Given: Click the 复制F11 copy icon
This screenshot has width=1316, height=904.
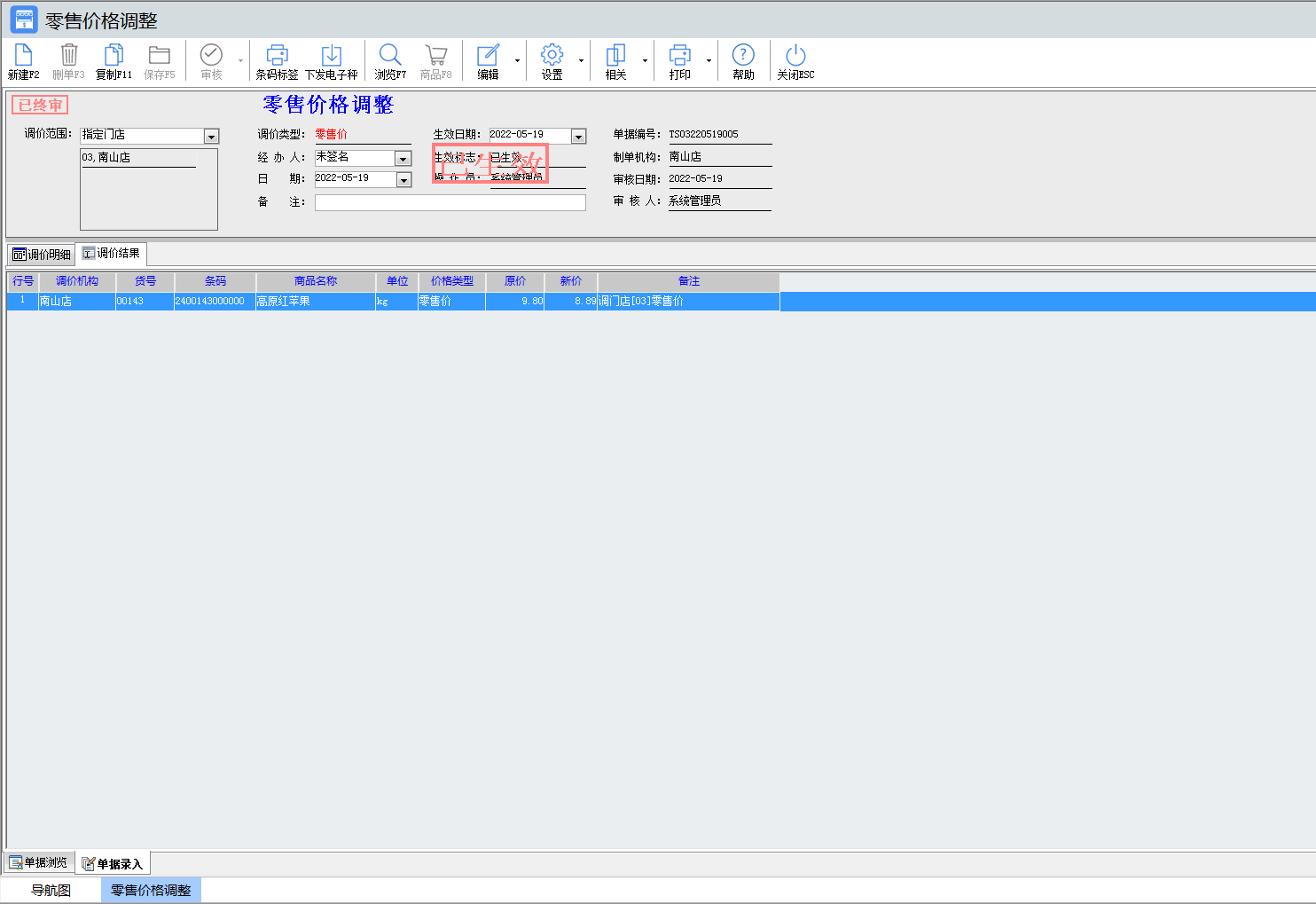Looking at the screenshot, I should [114, 56].
